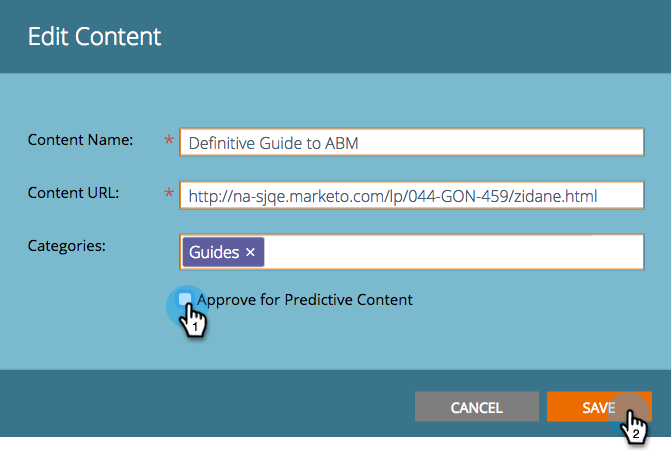Click into the Content URL field
The width and height of the screenshot is (671, 456).
[x=410, y=196]
